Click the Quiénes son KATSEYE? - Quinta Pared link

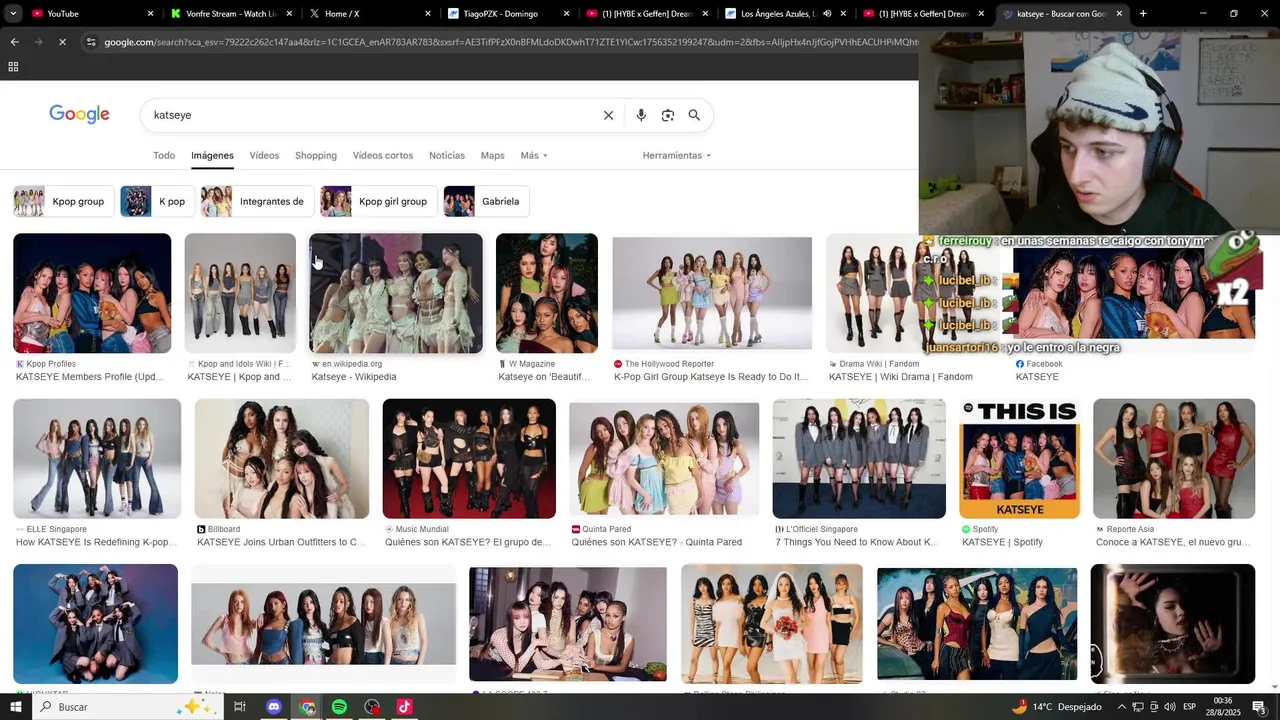[x=657, y=542]
